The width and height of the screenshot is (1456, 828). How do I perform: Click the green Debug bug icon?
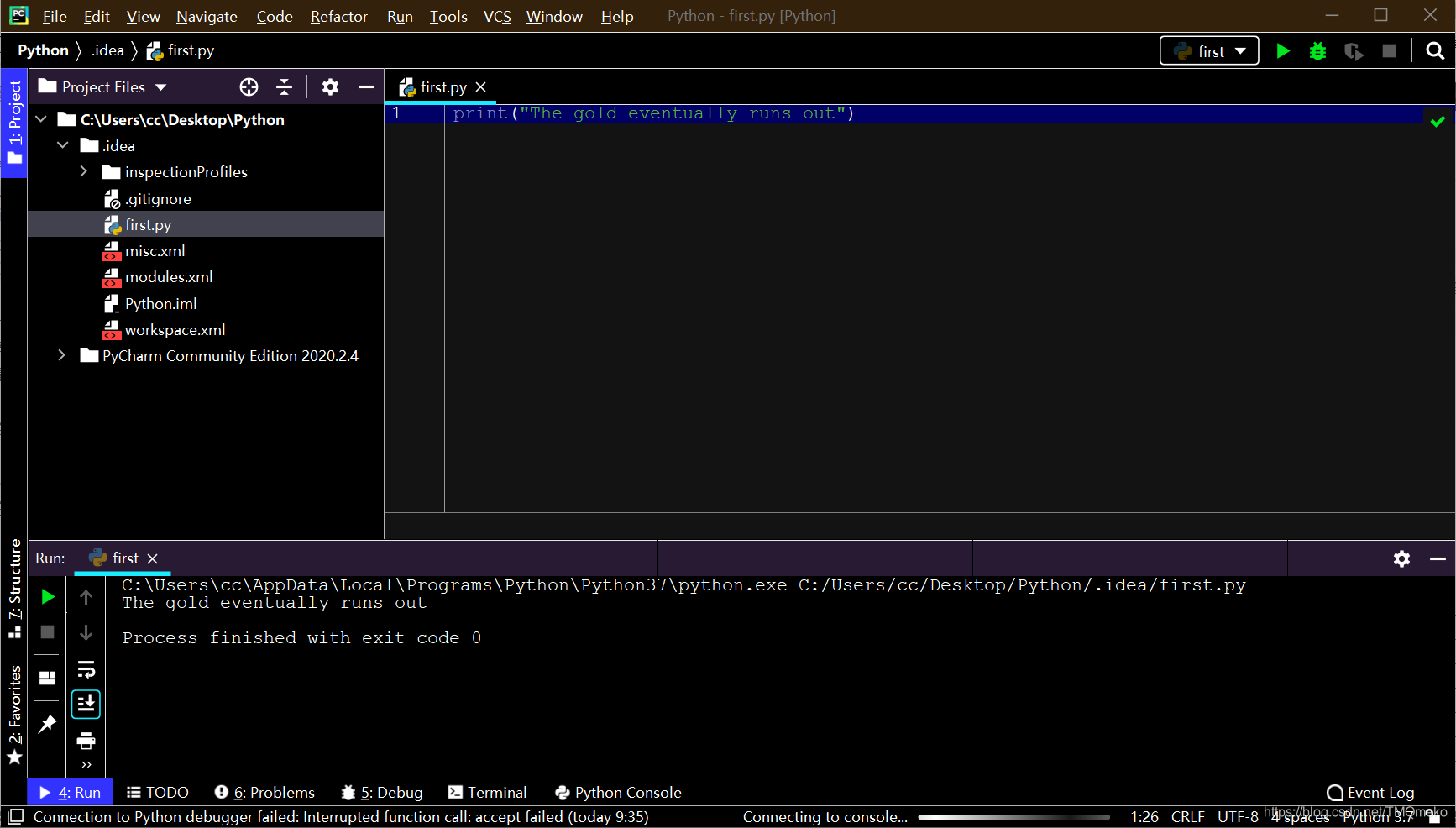point(1317,51)
